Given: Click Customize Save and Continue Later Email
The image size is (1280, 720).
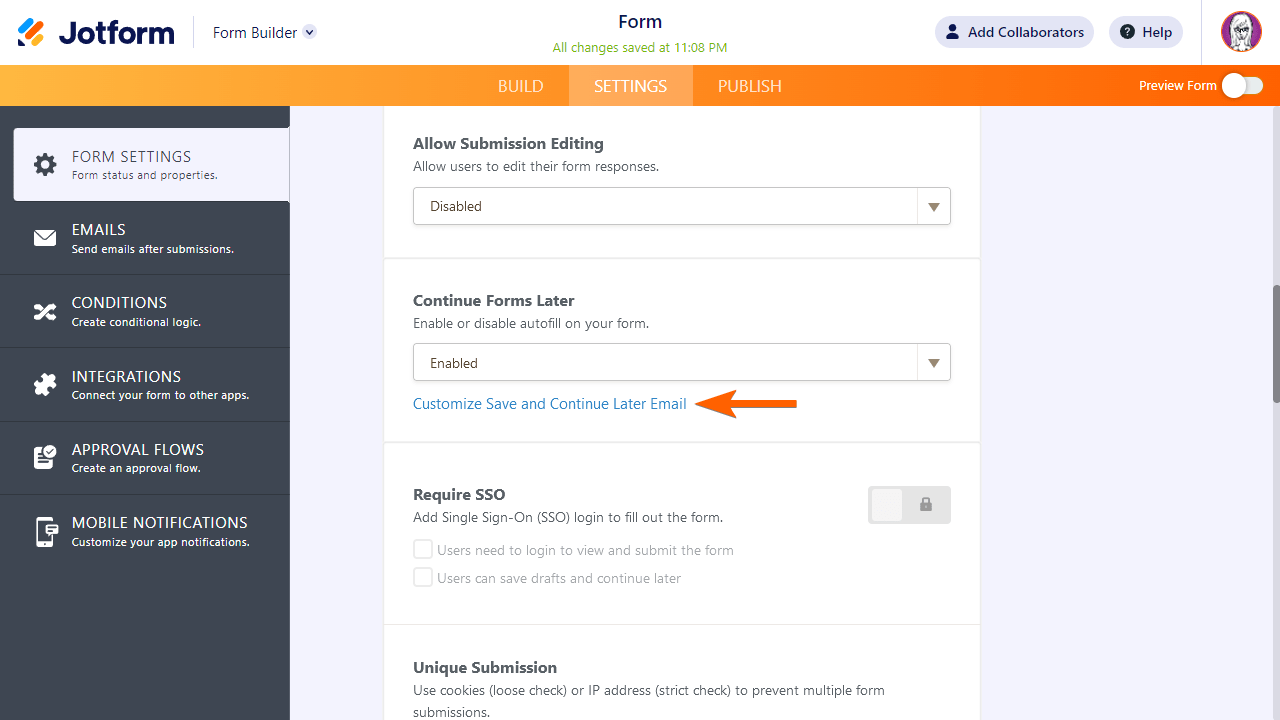Looking at the screenshot, I should (549, 404).
